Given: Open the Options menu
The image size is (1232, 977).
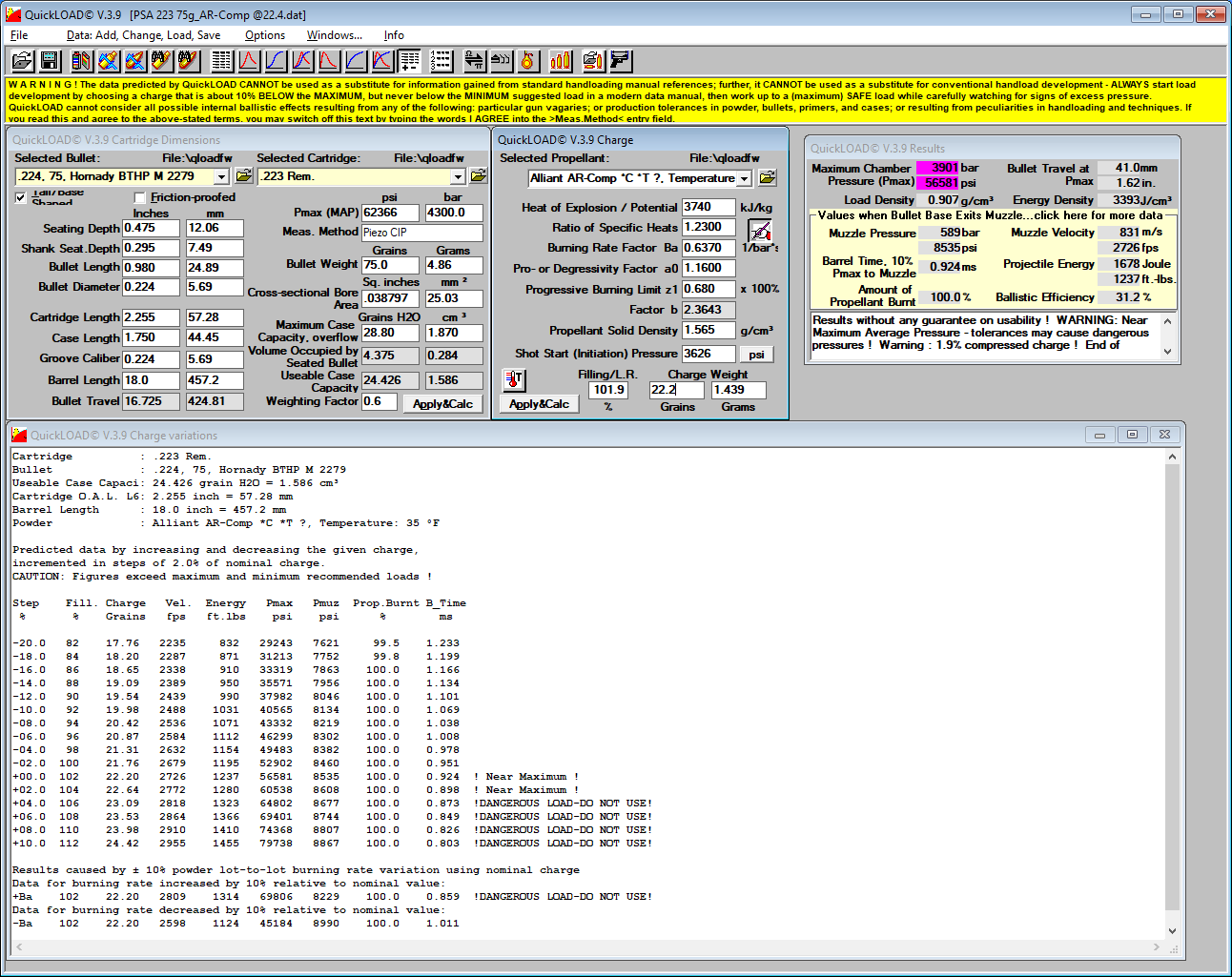Looking at the screenshot, I should 264,35.
